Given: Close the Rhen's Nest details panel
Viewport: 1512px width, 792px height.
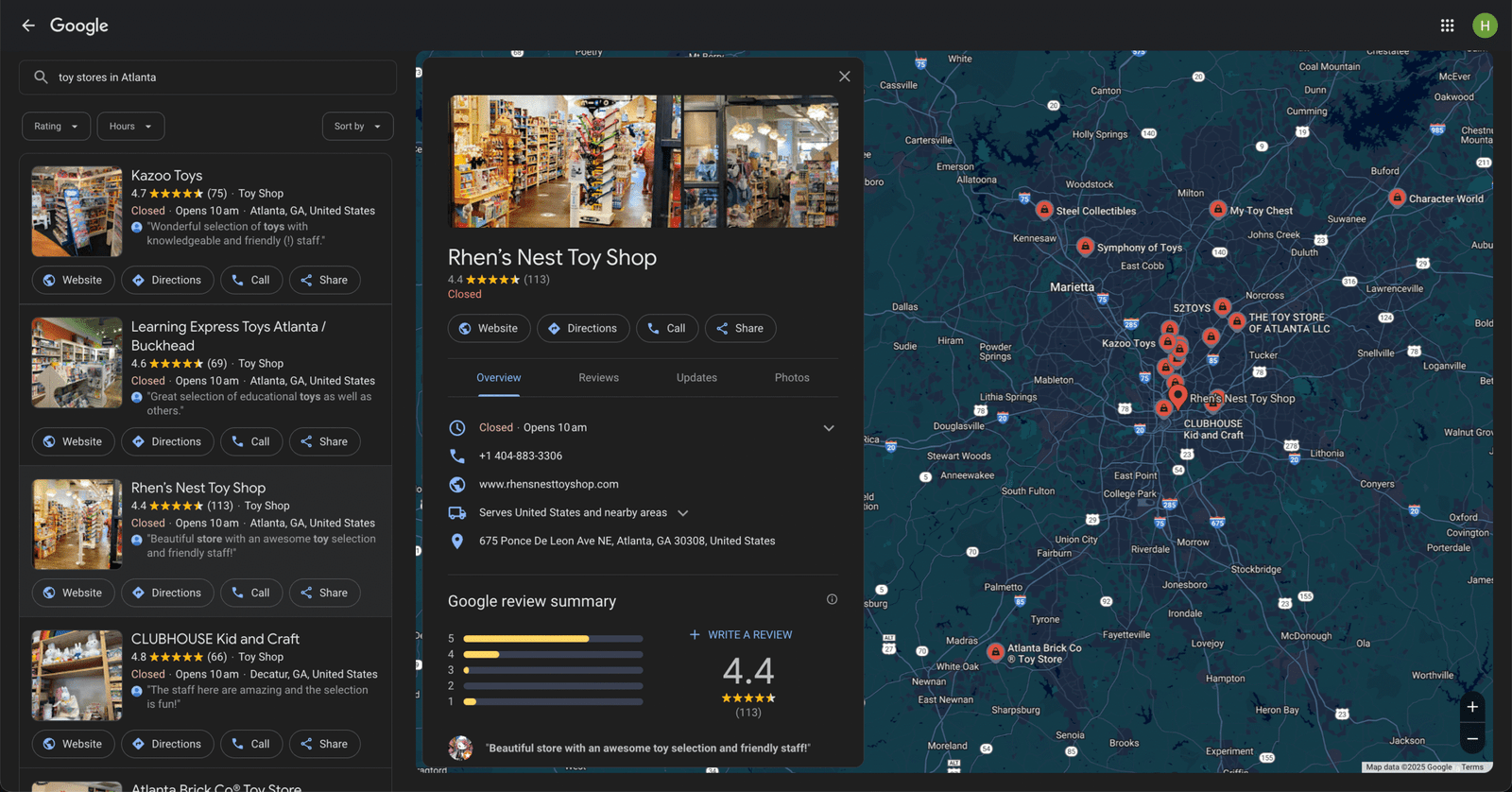Looking at the screenshot, I should [x=844, y=77].
